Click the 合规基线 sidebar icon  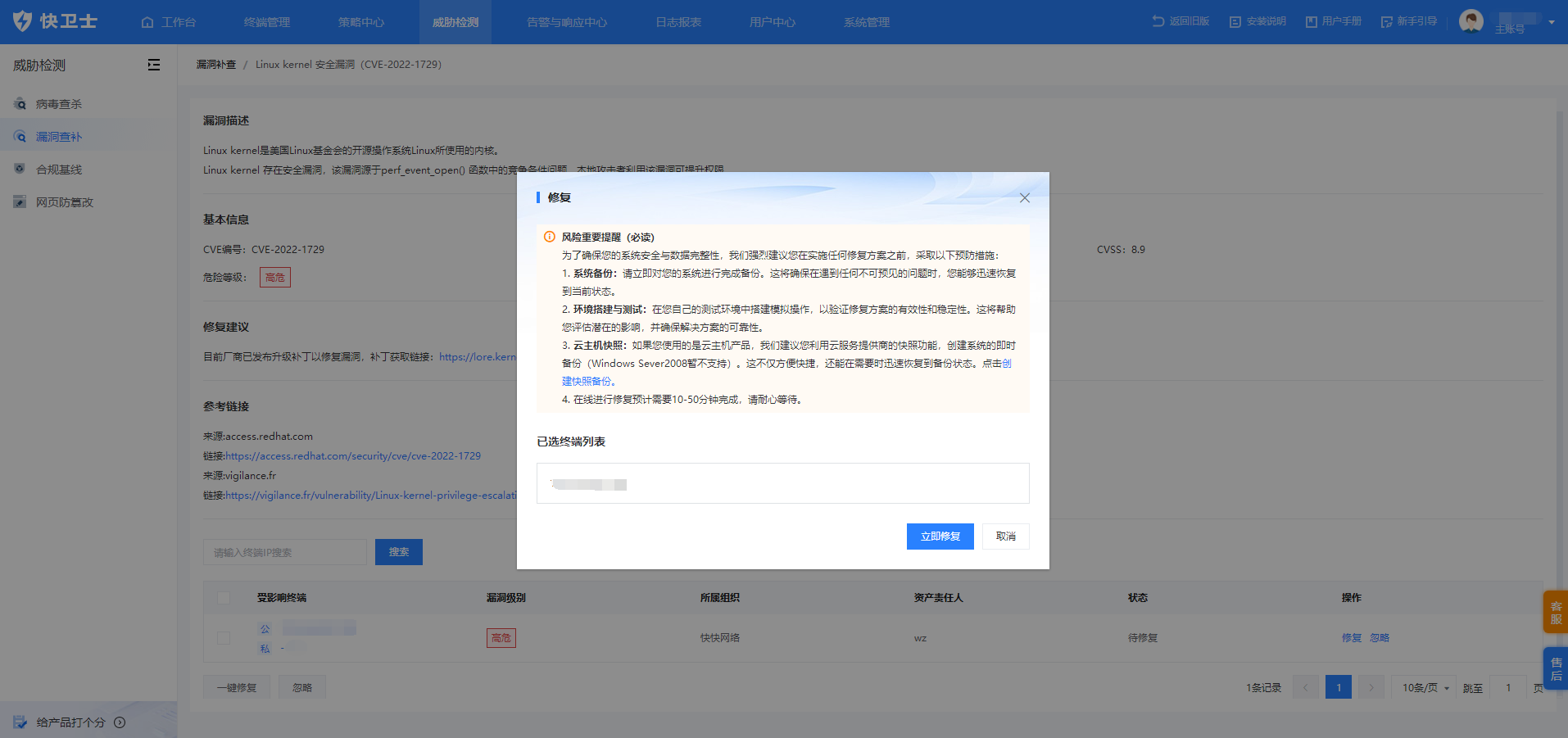20,169
